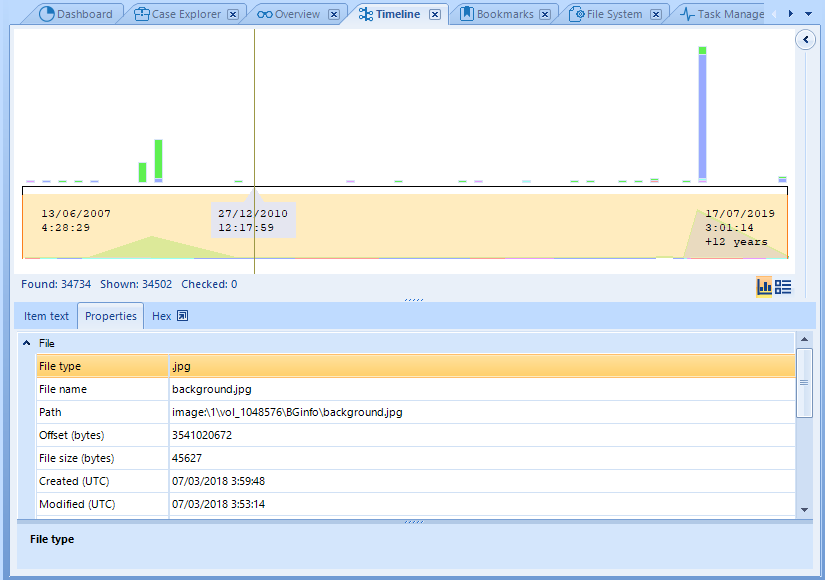Close the Case Explorer tab
This screenshot has width=825, height=580.
[x=233, y=15]
